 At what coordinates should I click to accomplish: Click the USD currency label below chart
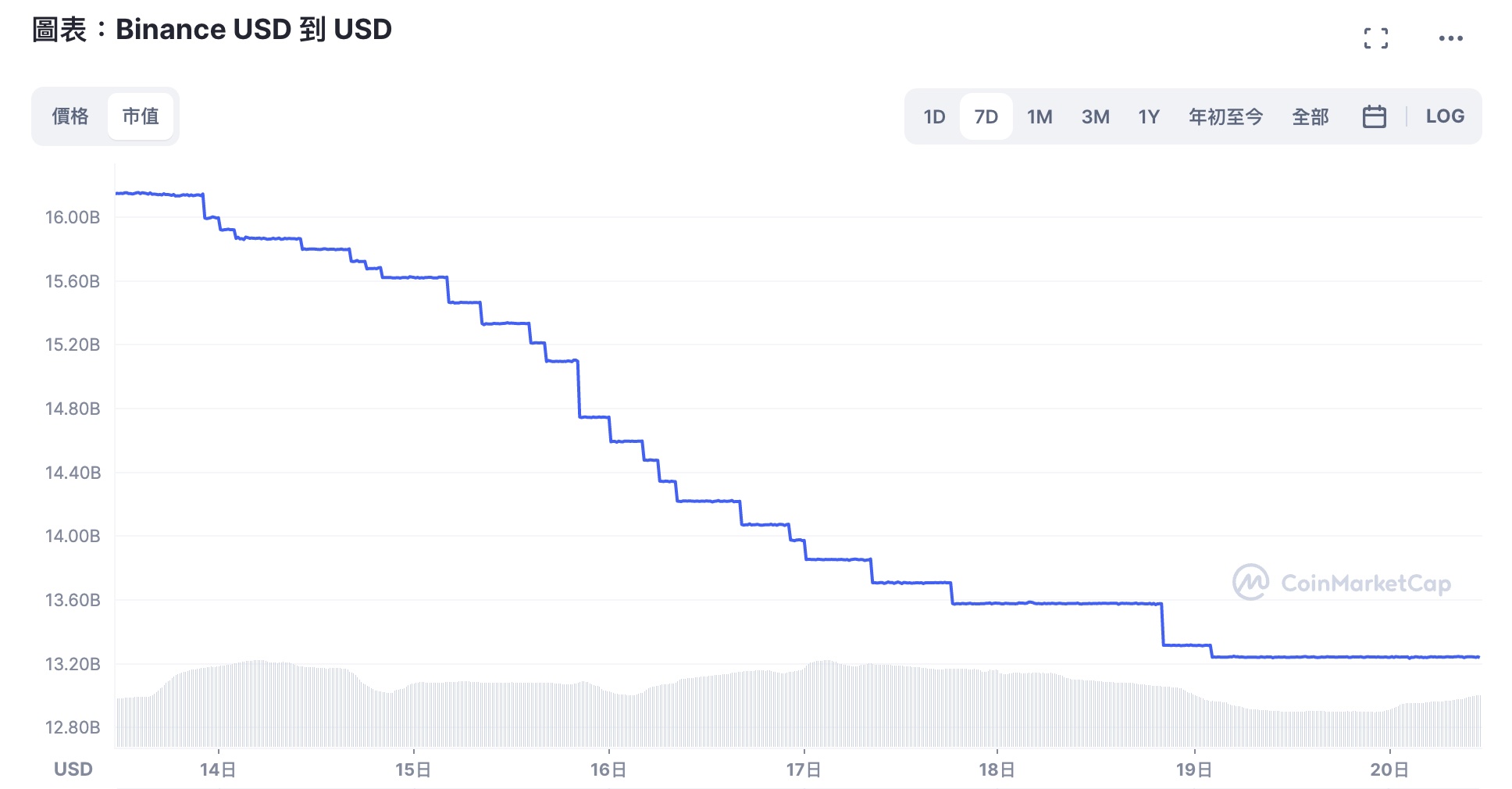[x=73, y=769]
